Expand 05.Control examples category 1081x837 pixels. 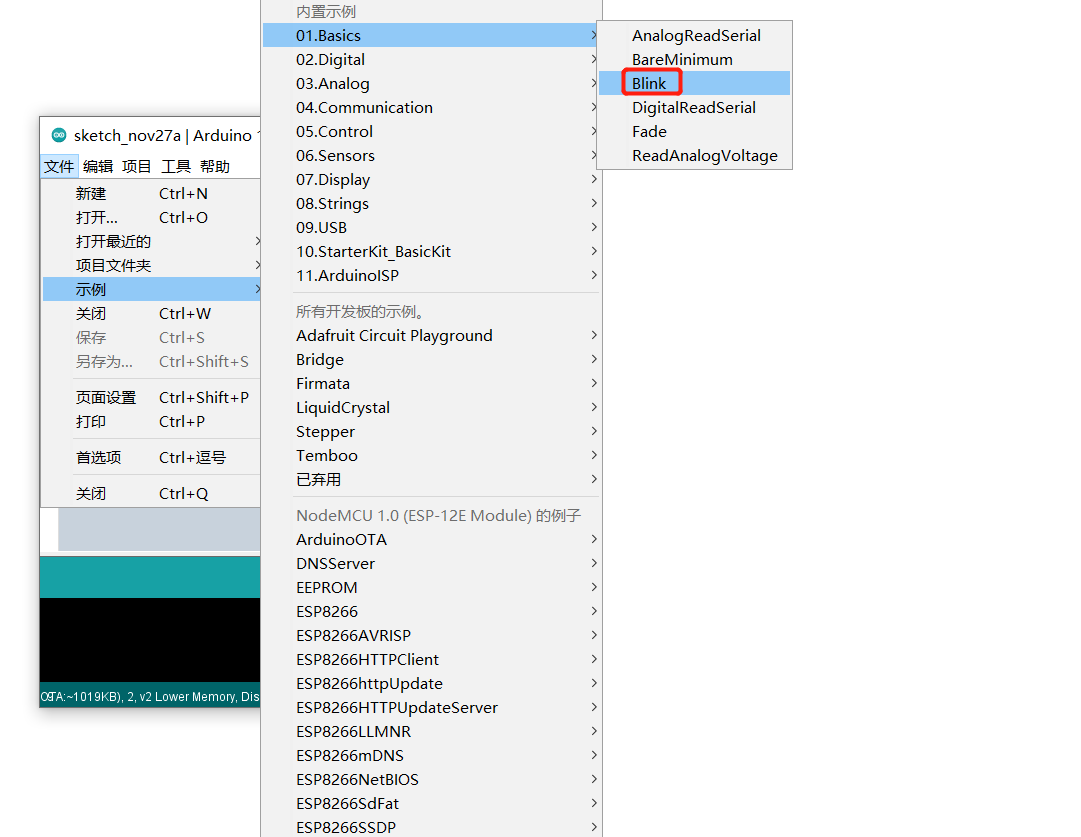(430, 132)
